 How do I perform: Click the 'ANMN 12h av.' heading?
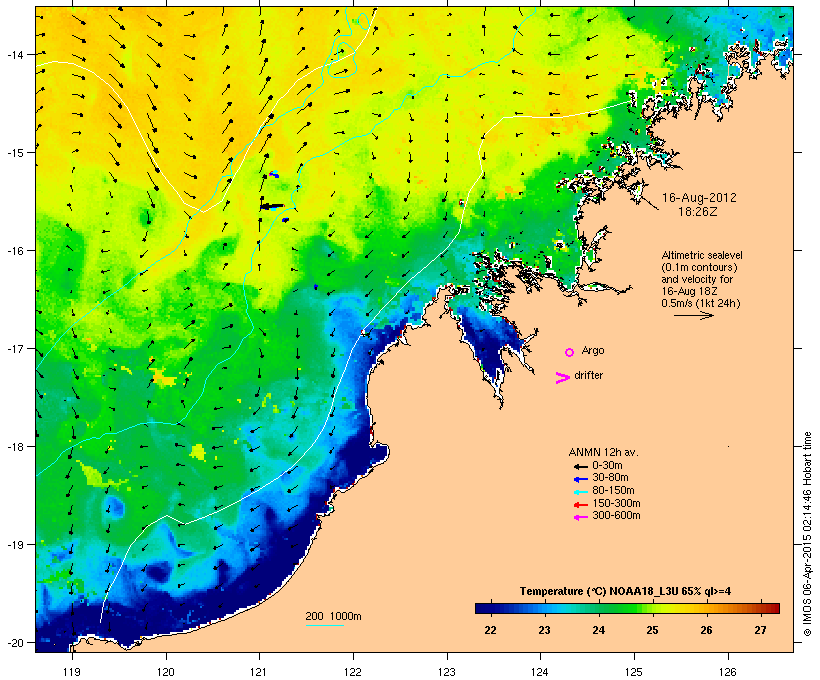click(603, 452)
